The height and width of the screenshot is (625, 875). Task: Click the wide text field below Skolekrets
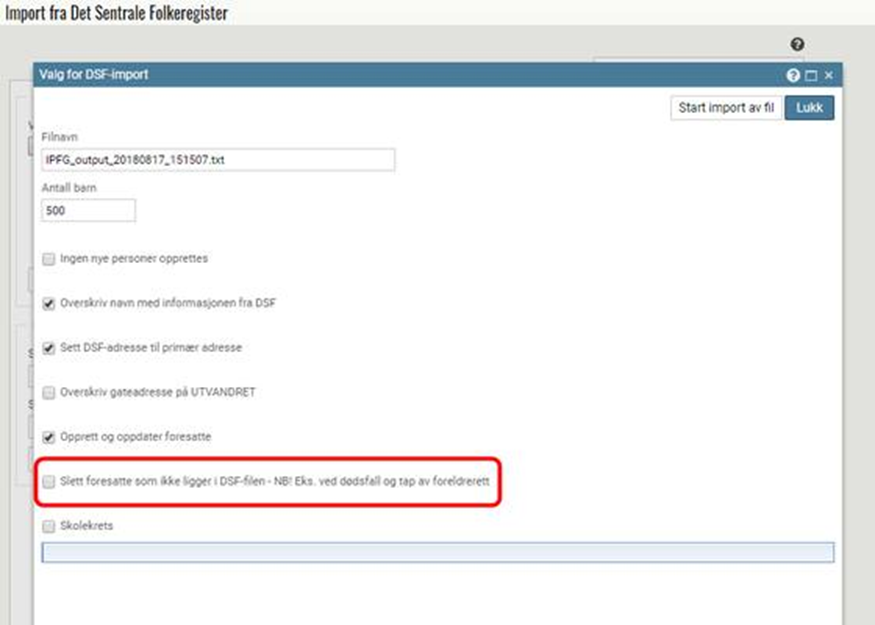pos(437,552)
